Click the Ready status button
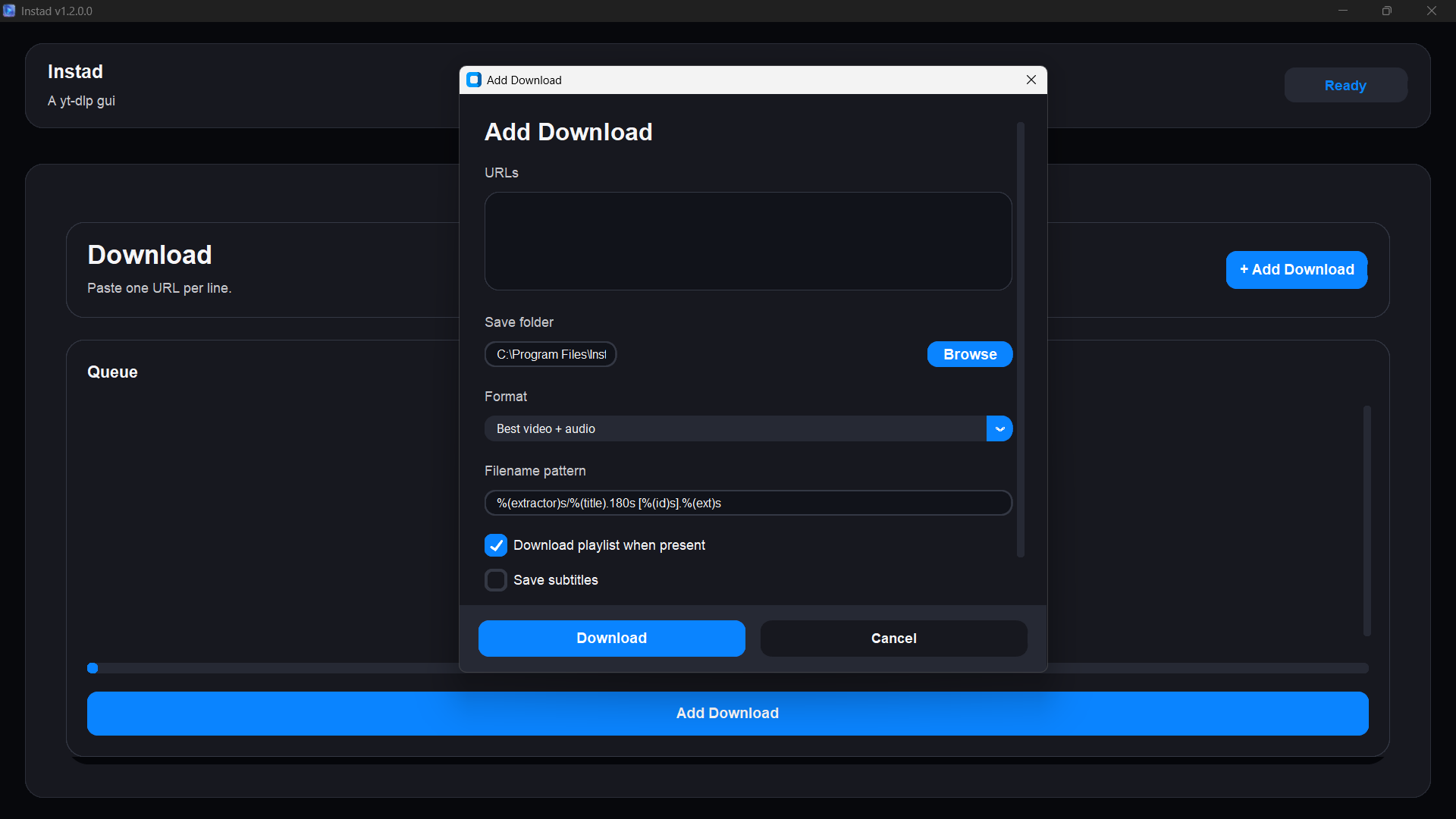The height and width of the screenshot is (819, 1456). point(1345,85)
